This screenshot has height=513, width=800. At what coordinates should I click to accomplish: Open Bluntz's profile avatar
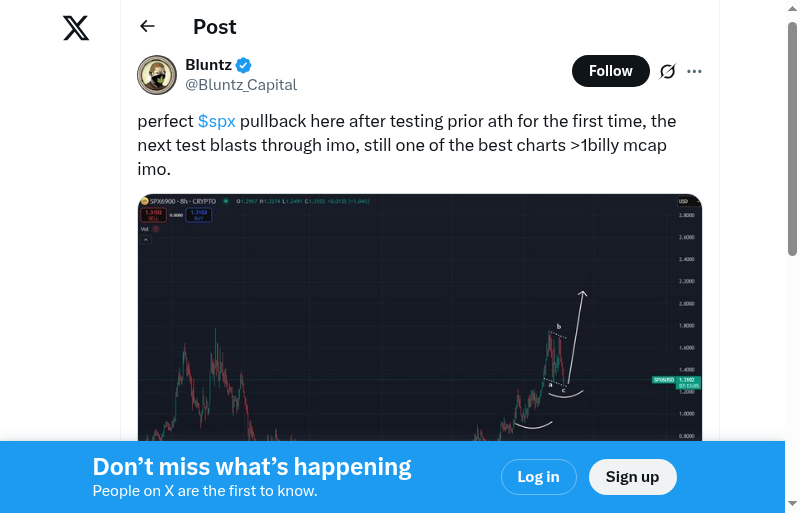(x=157, y=75)
